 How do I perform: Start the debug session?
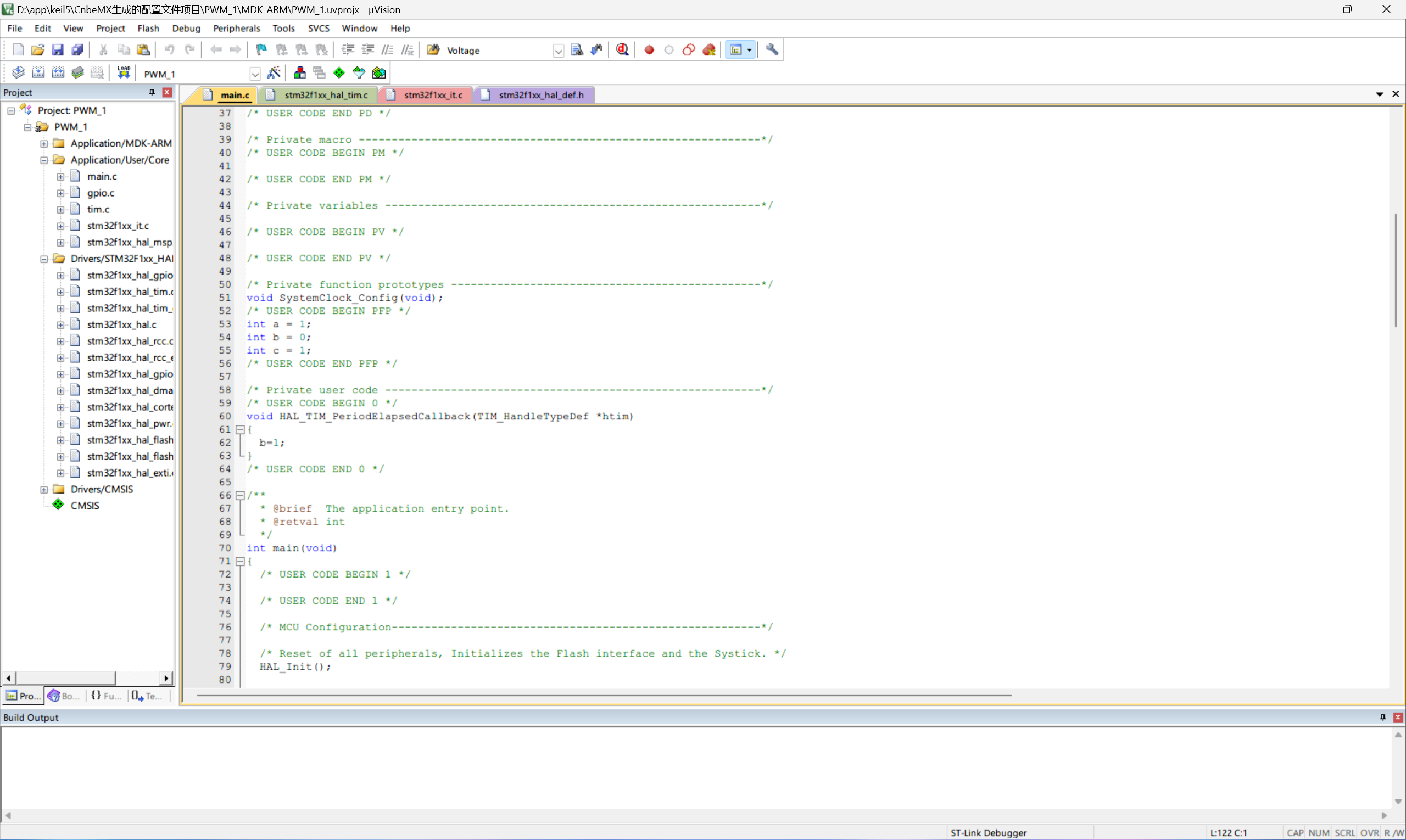pyautogui.click(x=622, y=50)
